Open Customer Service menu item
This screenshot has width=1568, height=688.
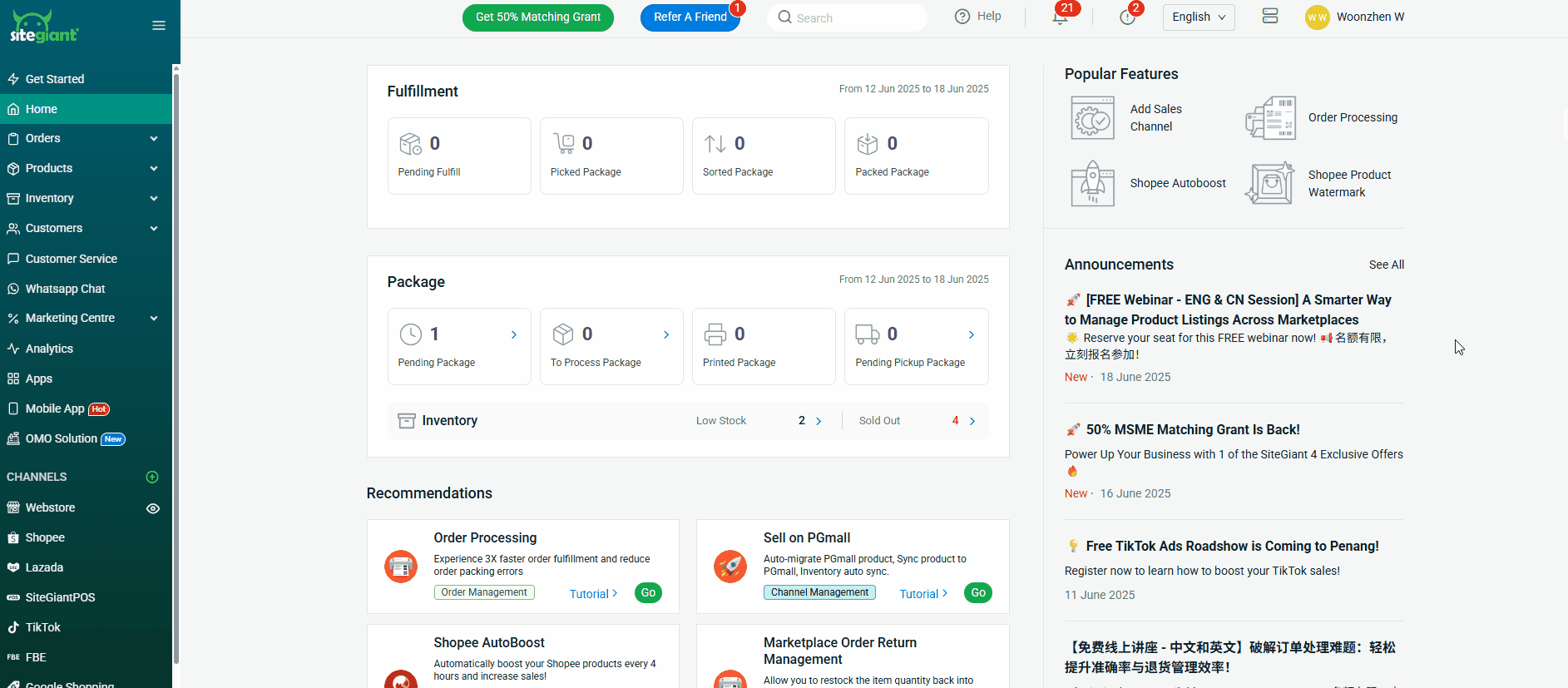click(x=86, y=259)
